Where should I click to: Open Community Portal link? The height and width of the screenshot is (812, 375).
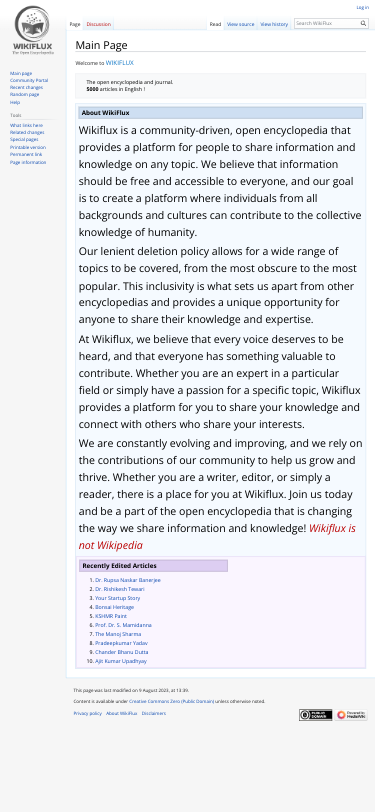pyautogui.click(x=29, y=80)
